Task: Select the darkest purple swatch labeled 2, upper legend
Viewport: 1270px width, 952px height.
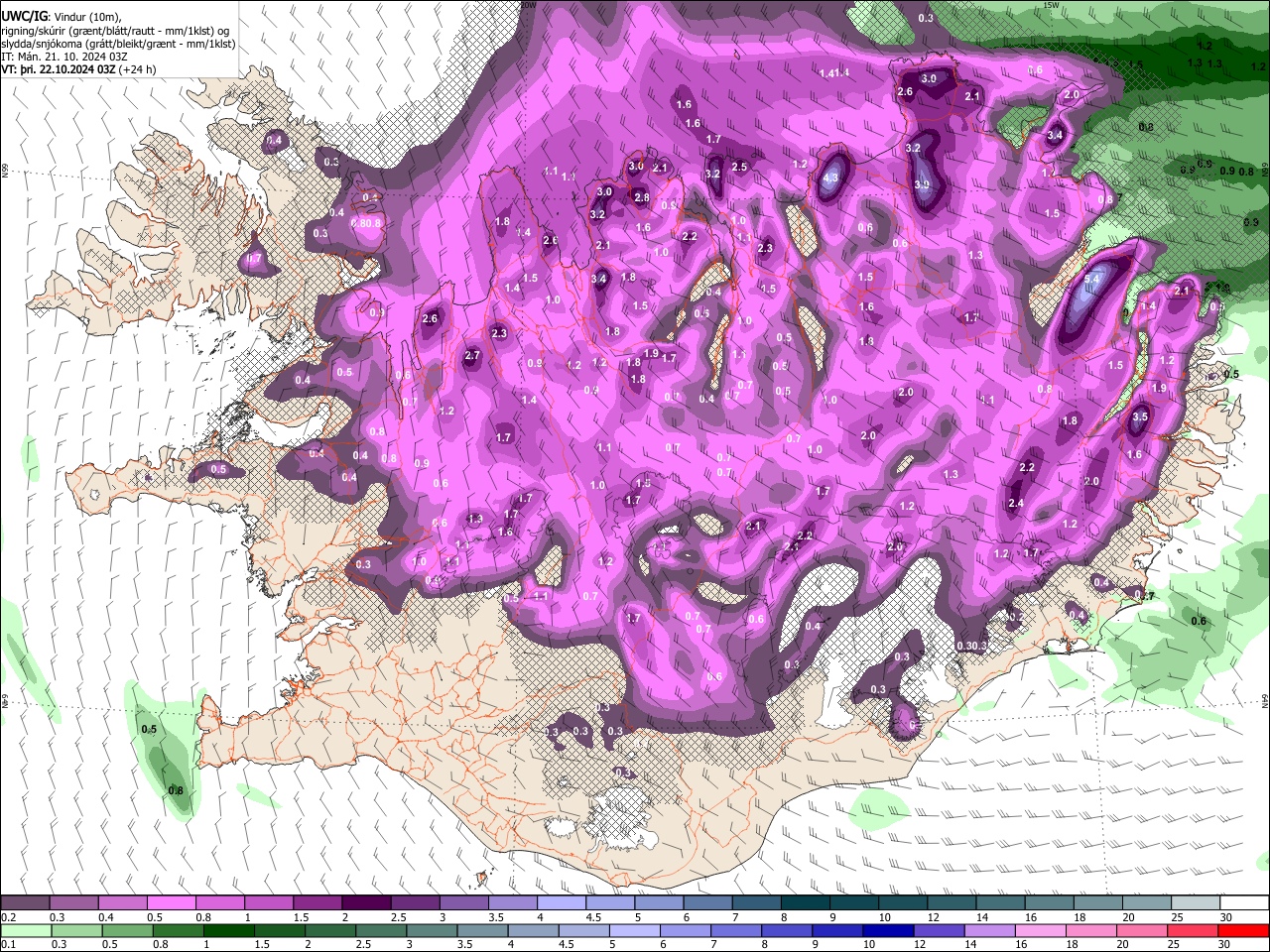Action: (366, 903)
